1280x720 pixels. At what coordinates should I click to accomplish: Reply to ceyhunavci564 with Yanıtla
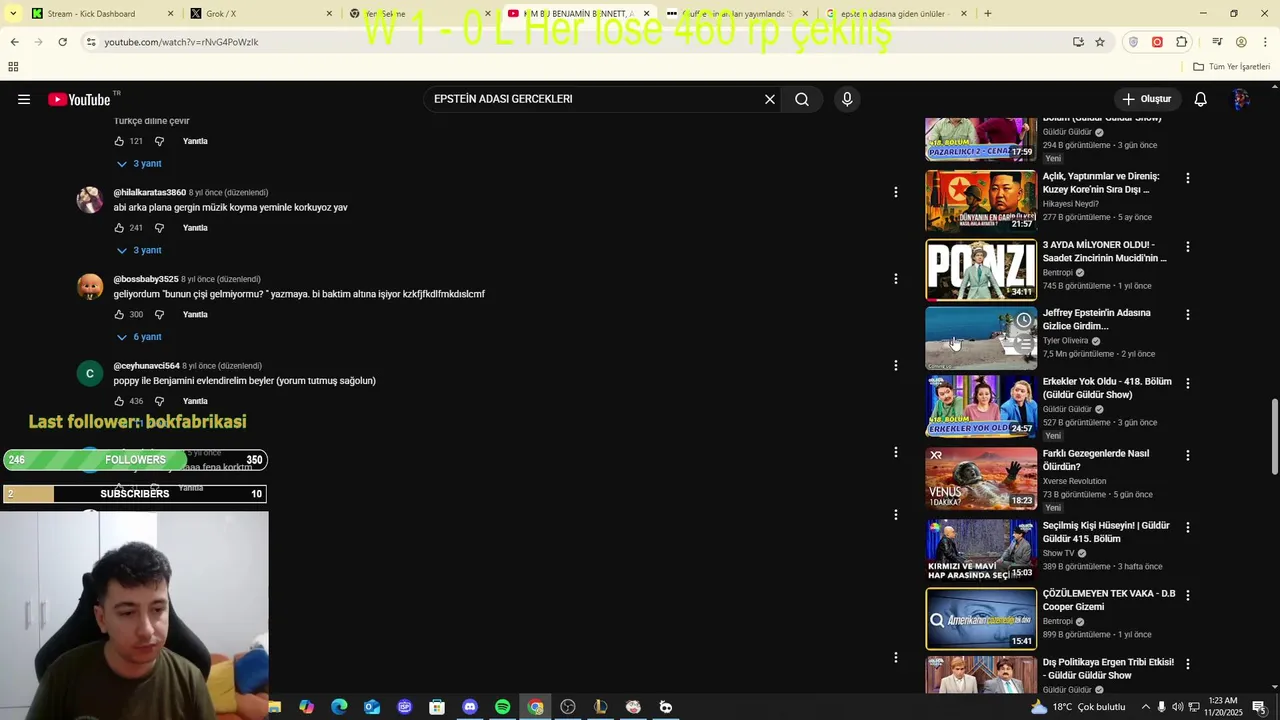[x=195, y=401]
